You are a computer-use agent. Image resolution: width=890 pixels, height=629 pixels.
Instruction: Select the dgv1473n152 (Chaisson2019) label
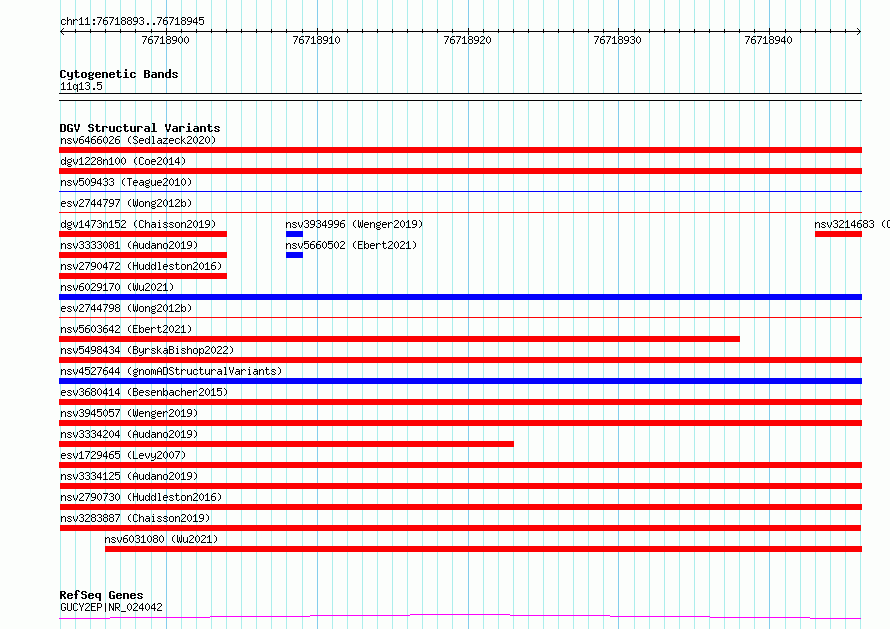coord(138,224)
